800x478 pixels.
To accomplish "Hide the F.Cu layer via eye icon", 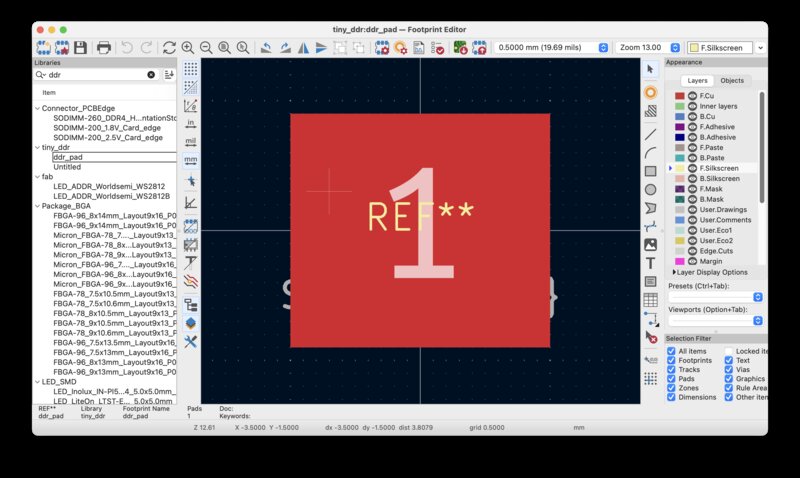I will coord(691,96).
